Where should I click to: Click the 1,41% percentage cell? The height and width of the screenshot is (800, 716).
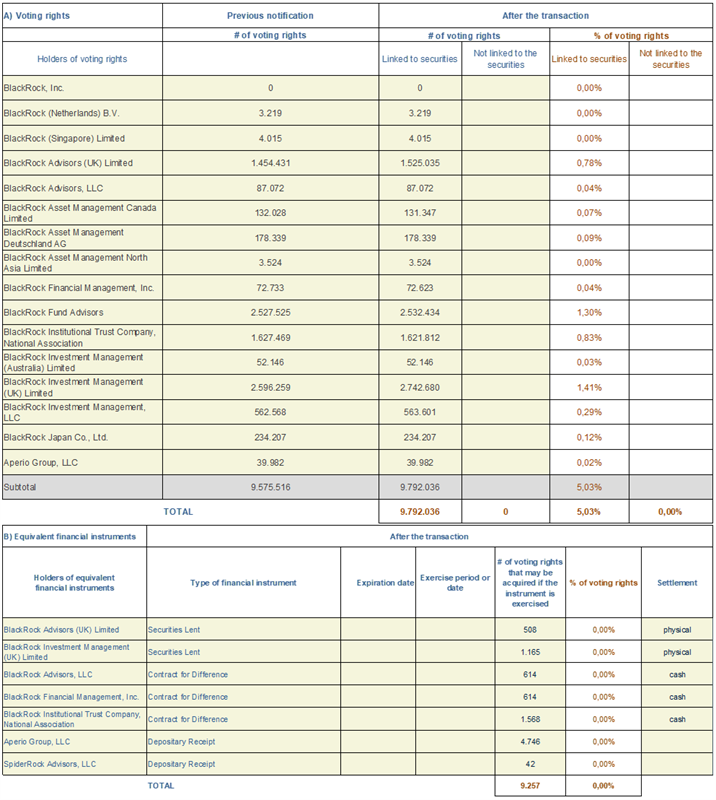pos(589,387)
